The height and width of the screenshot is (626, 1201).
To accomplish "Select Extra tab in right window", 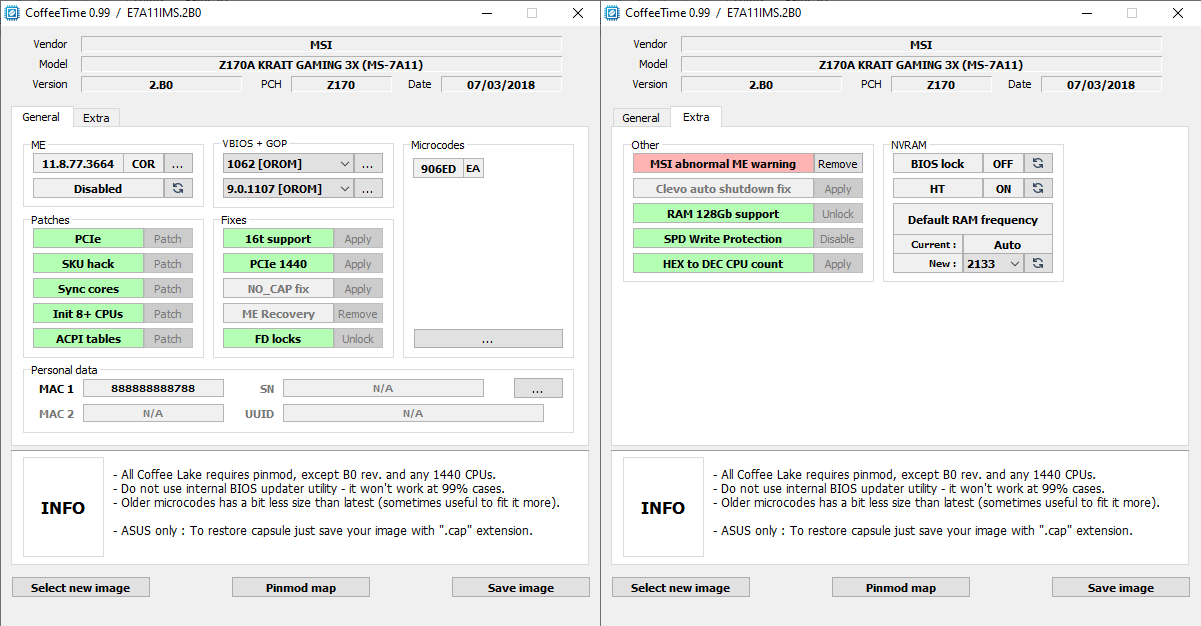I will 696,117.
